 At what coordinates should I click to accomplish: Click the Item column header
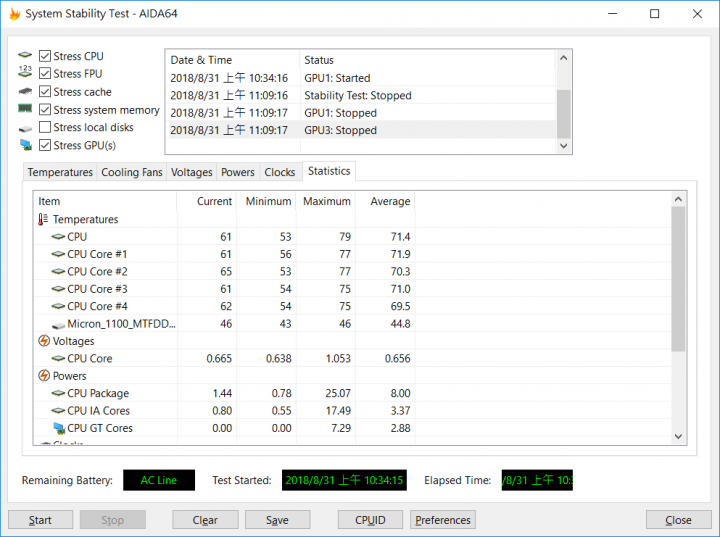pos(105,201)
